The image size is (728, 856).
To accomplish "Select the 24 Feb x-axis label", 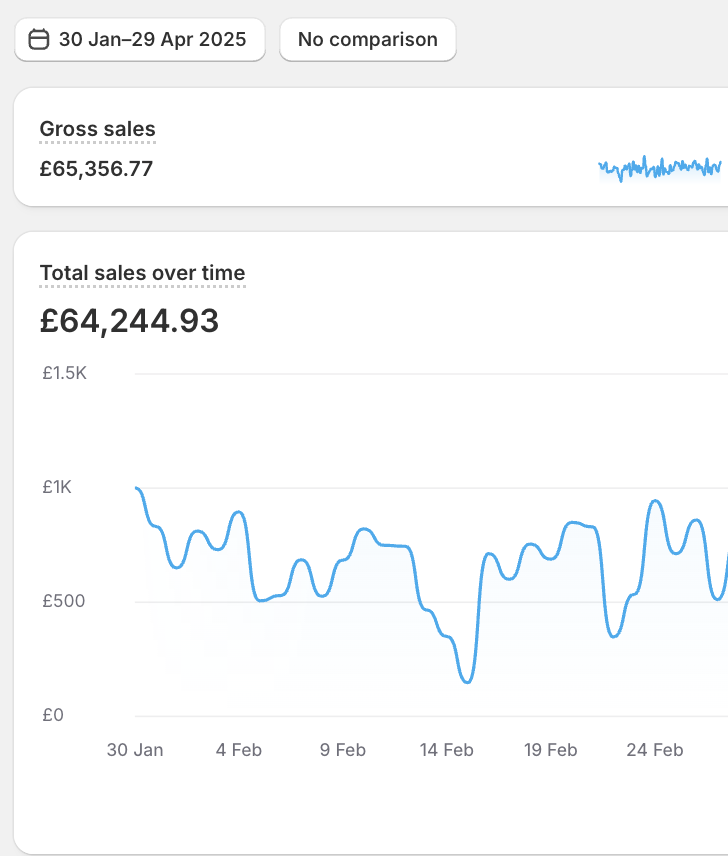I will coord(655,750).
